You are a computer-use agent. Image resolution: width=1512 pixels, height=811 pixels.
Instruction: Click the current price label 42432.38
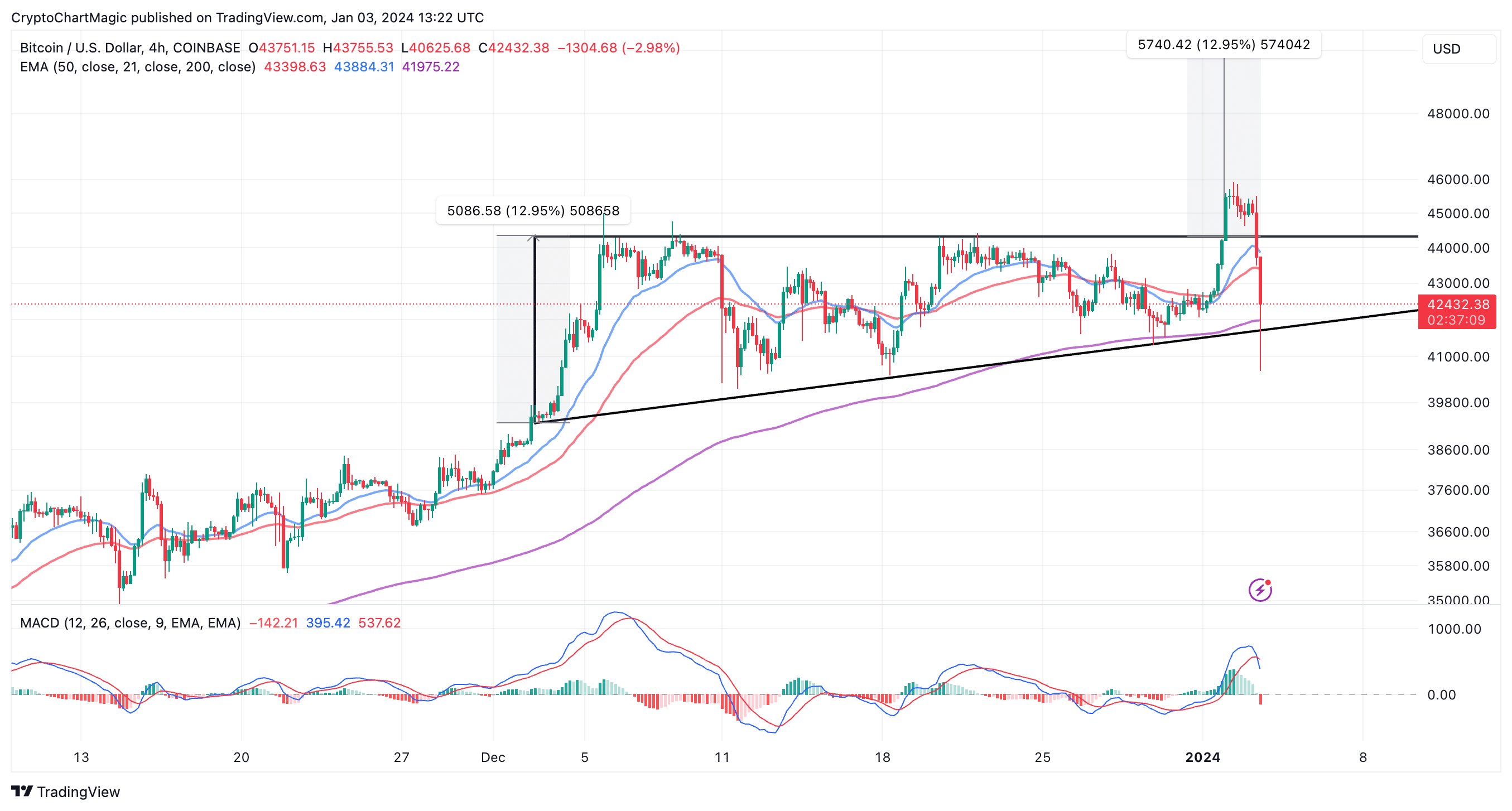(x=1457, y=305)
